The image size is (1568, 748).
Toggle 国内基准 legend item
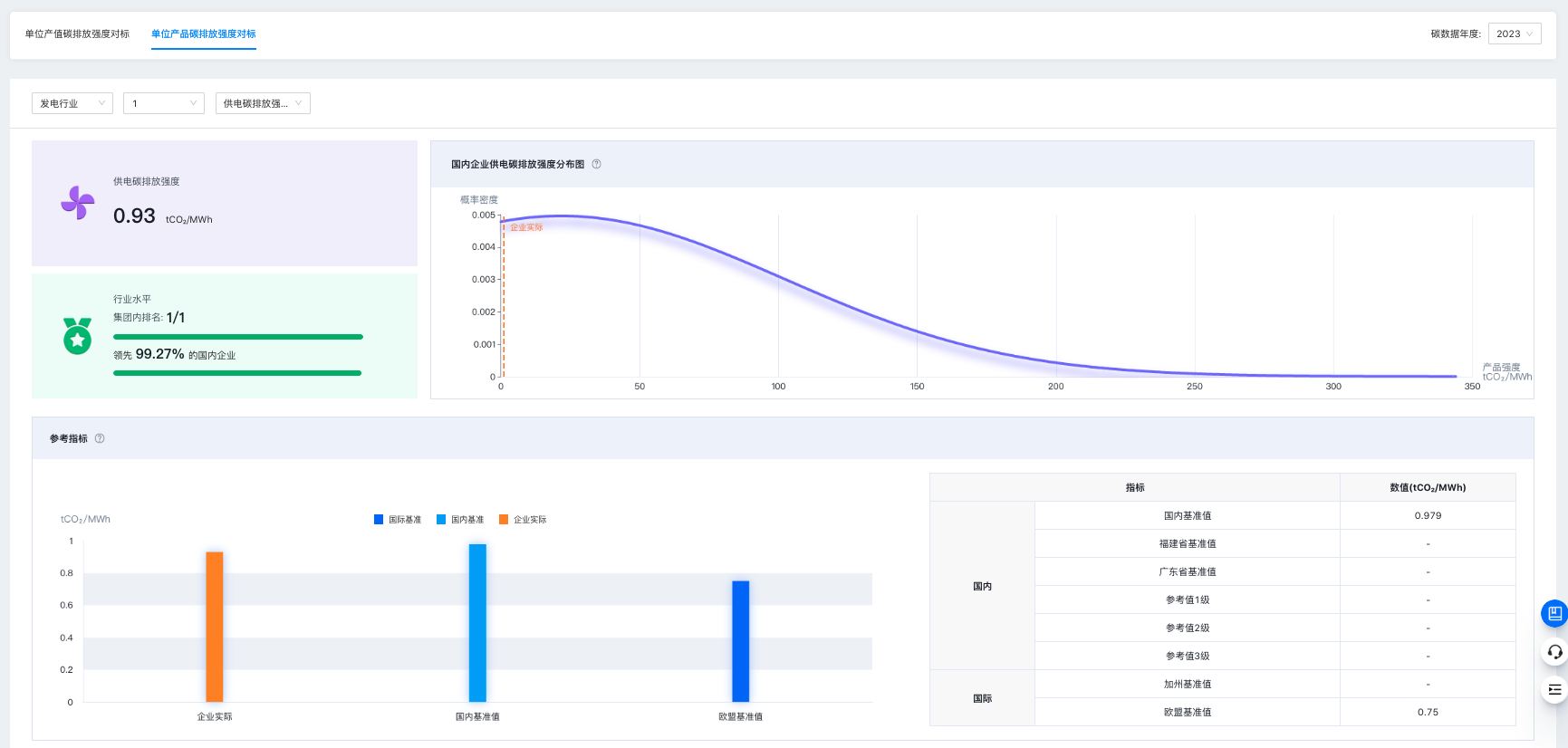pyautogui.click(x=460, y=520)
